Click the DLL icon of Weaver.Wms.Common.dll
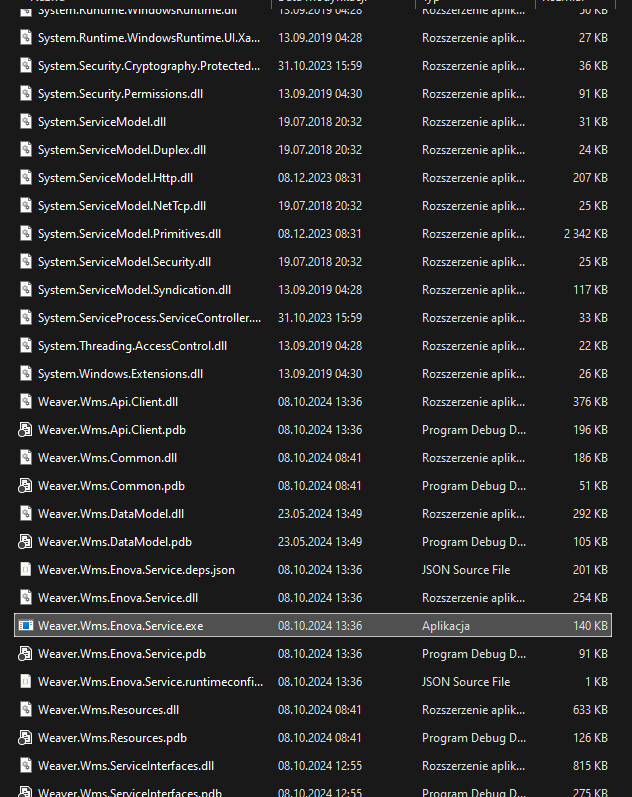 click(x=25, y=457)
